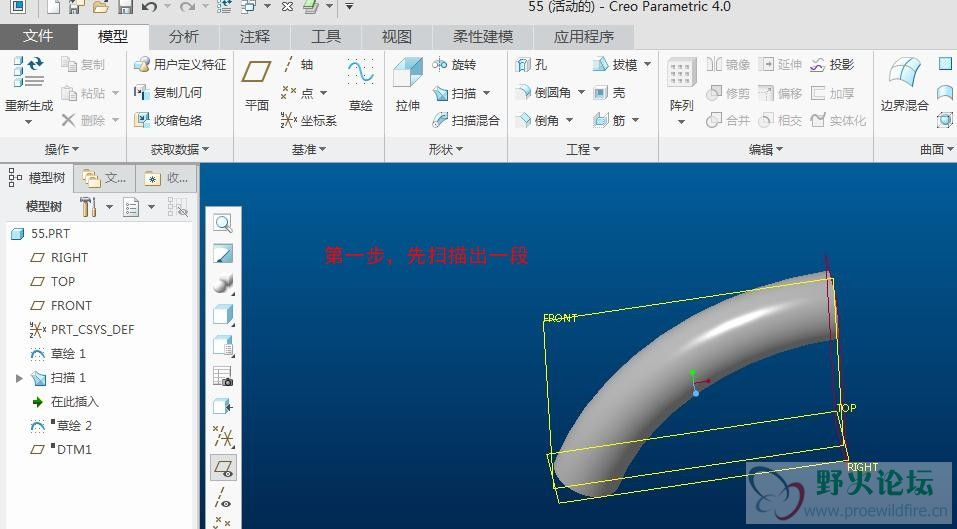Open the Model Tree (模型树) panel tab

(x=37, y=178)
